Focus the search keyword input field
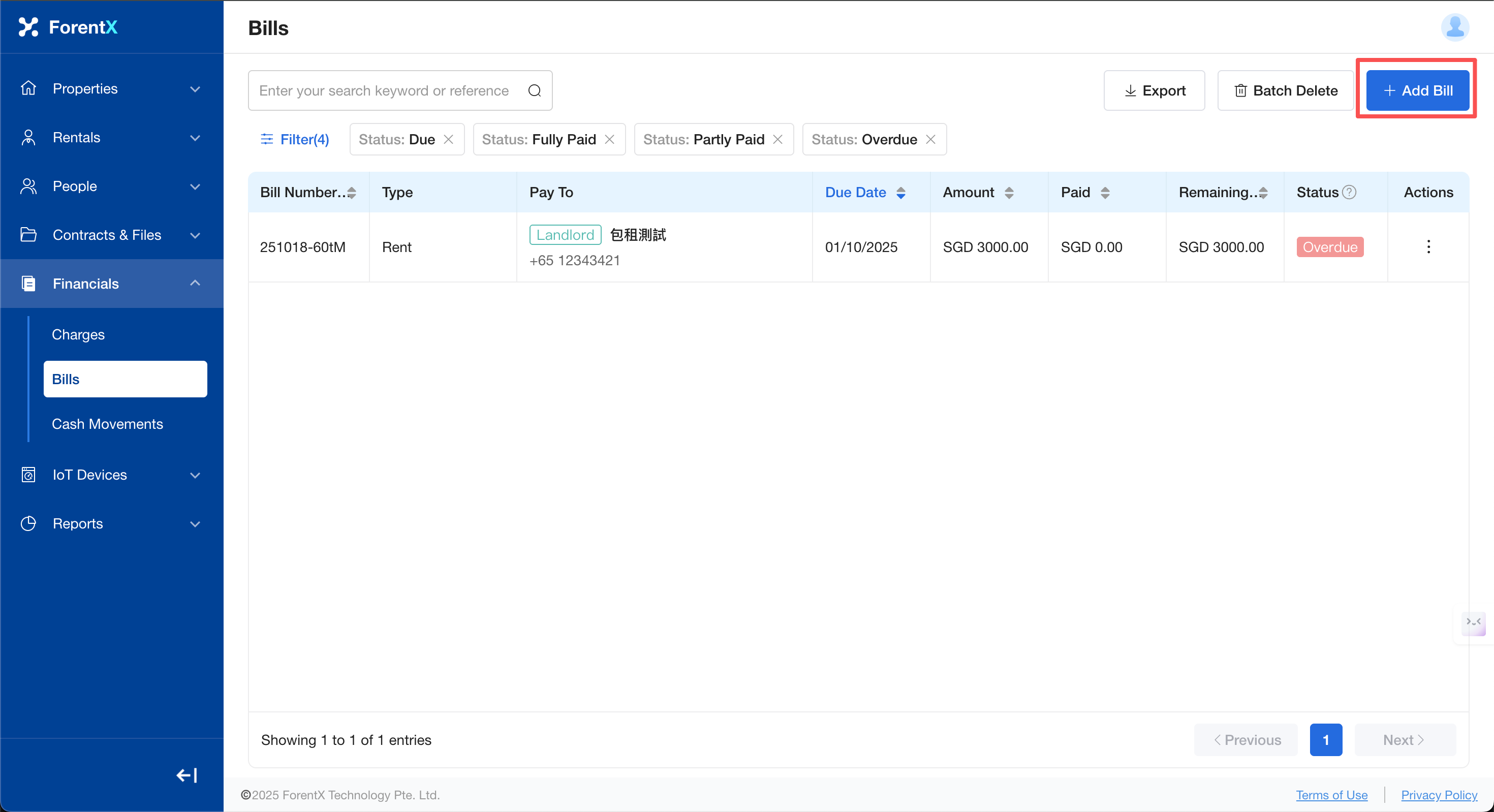The height and width of the screenshot is (812, 1494). [384, 90]
